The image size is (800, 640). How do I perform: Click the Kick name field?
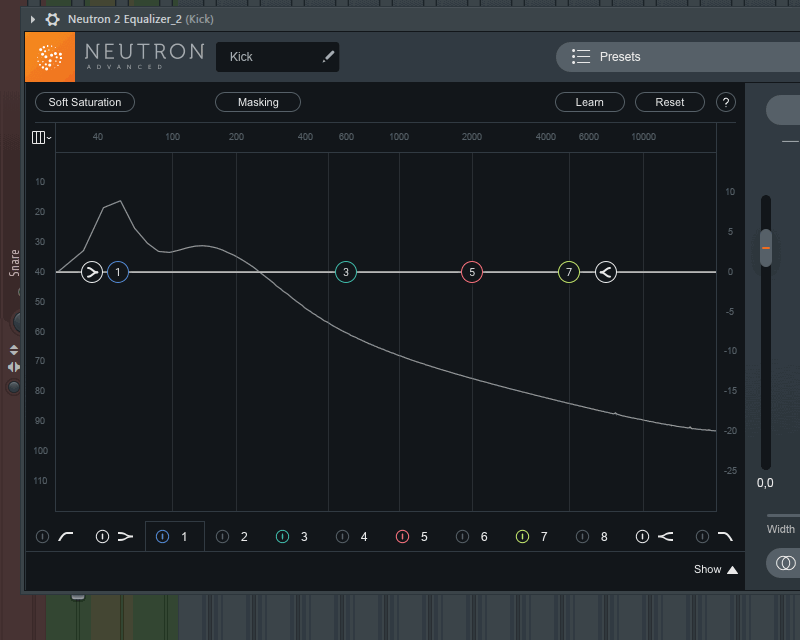[277, 57]
